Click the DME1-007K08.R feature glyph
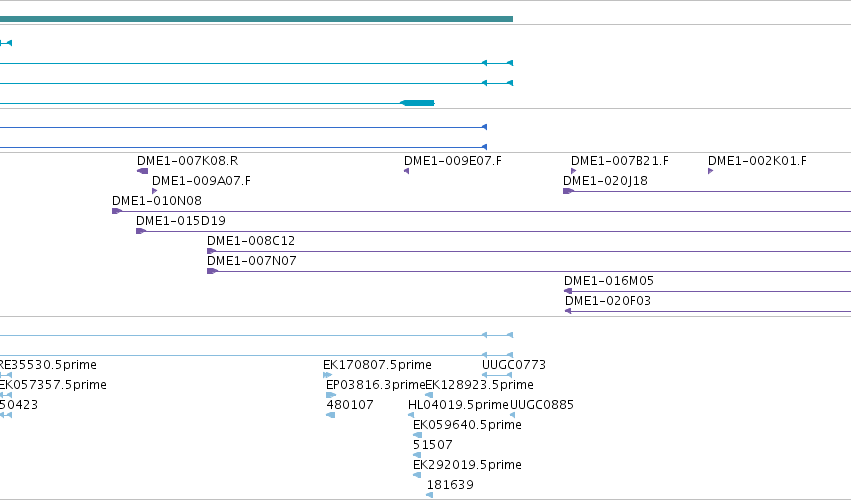This screenshot has width=851, height=500. click(143, 171)
